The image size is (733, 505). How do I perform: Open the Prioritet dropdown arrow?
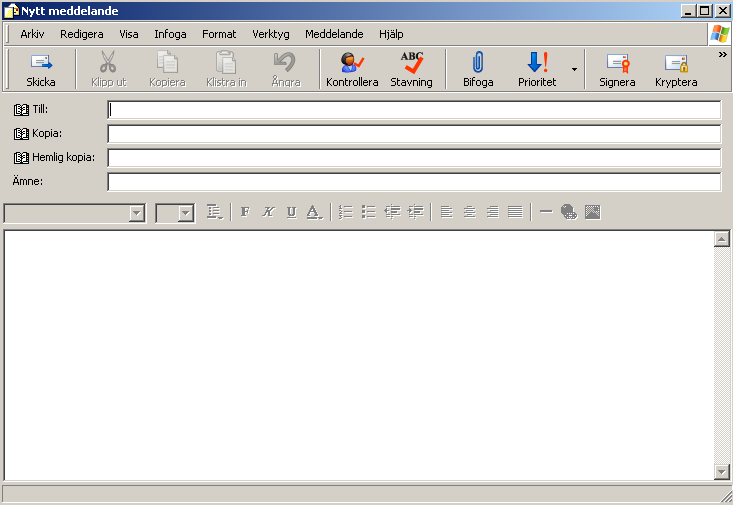pos(574,69)
